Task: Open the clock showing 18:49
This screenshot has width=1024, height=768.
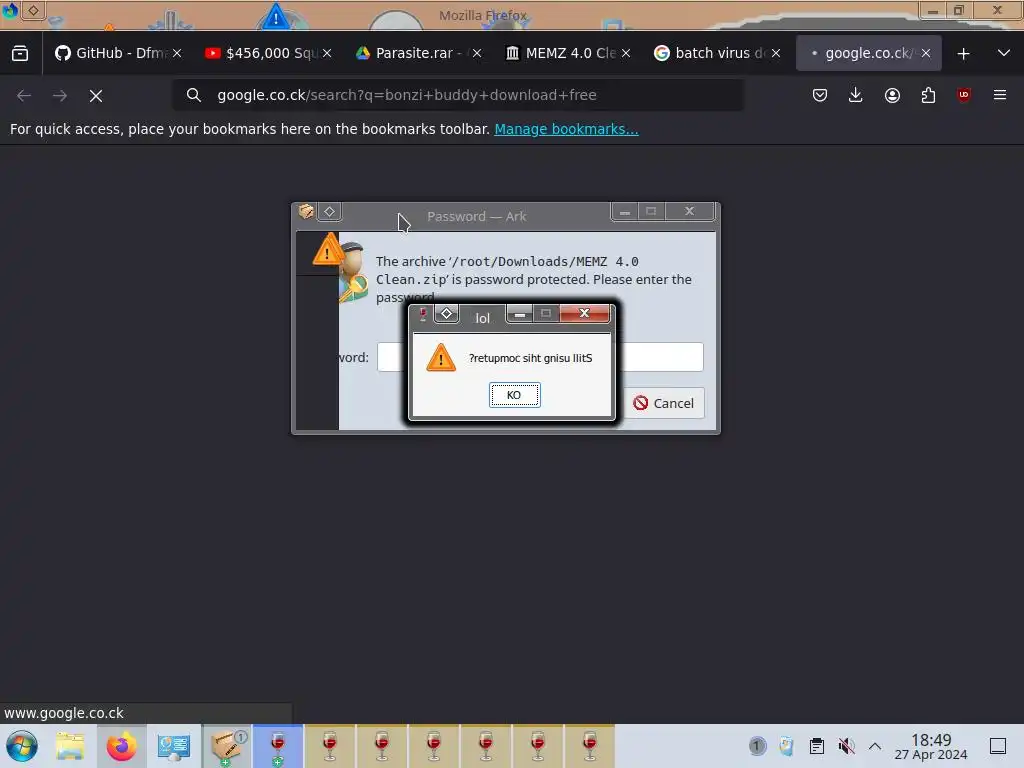Action: 931,746
